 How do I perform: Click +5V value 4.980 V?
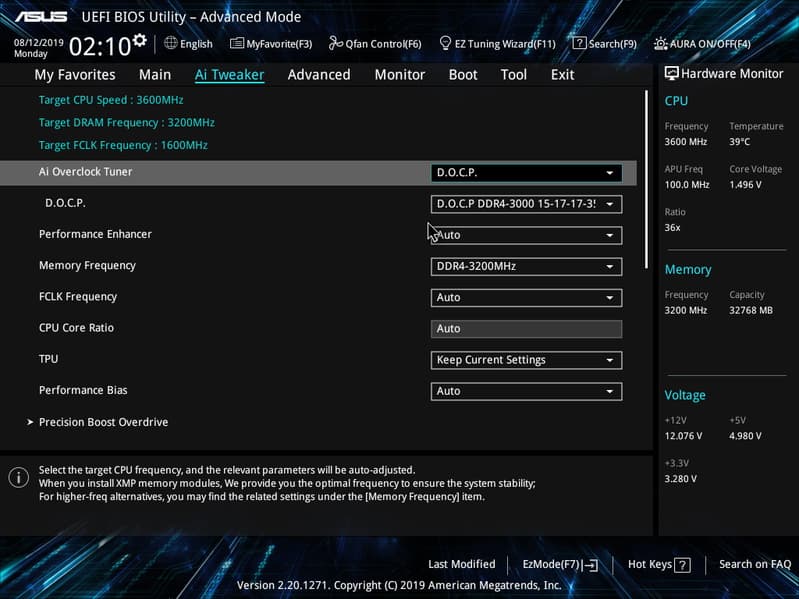745,436
